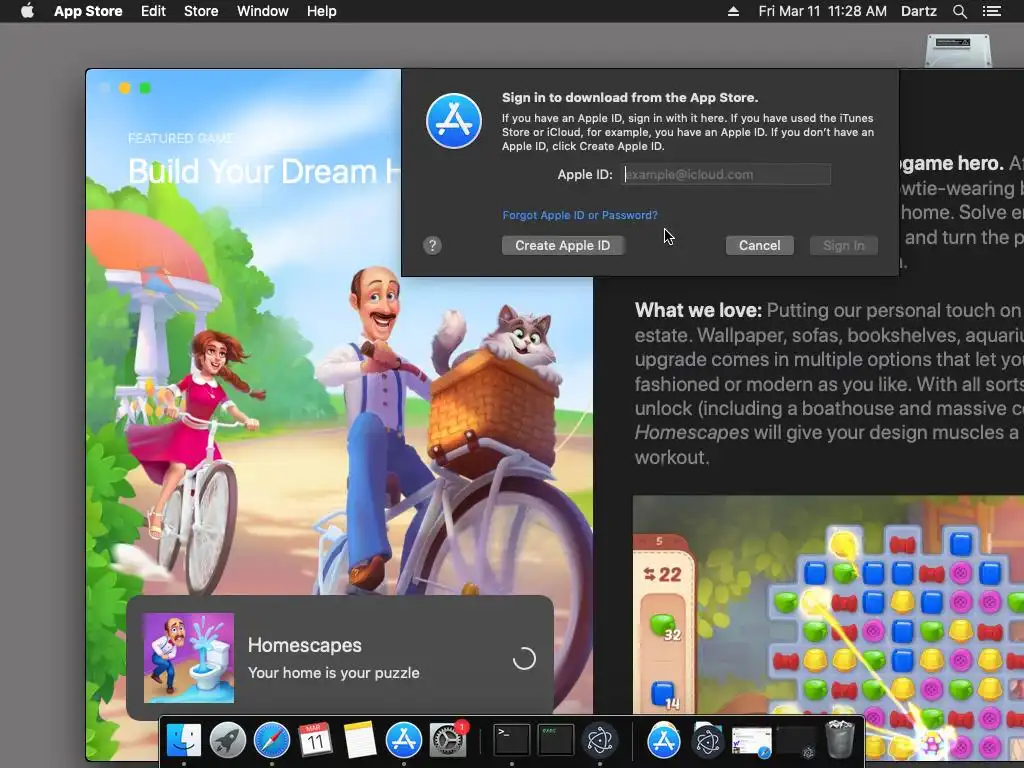Select the disk drive icon on the desktop

point(958,50)
